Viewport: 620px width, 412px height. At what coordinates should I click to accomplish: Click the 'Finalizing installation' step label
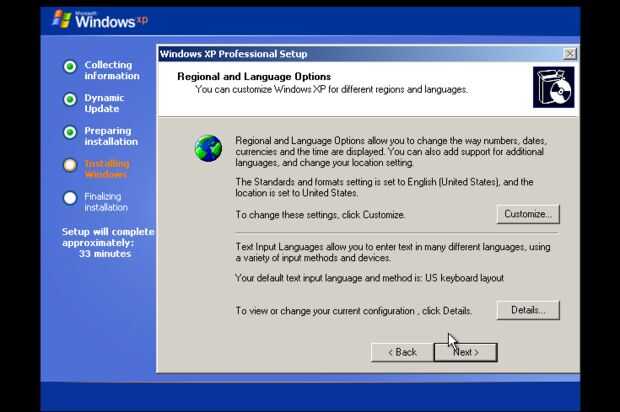point(106,202)
